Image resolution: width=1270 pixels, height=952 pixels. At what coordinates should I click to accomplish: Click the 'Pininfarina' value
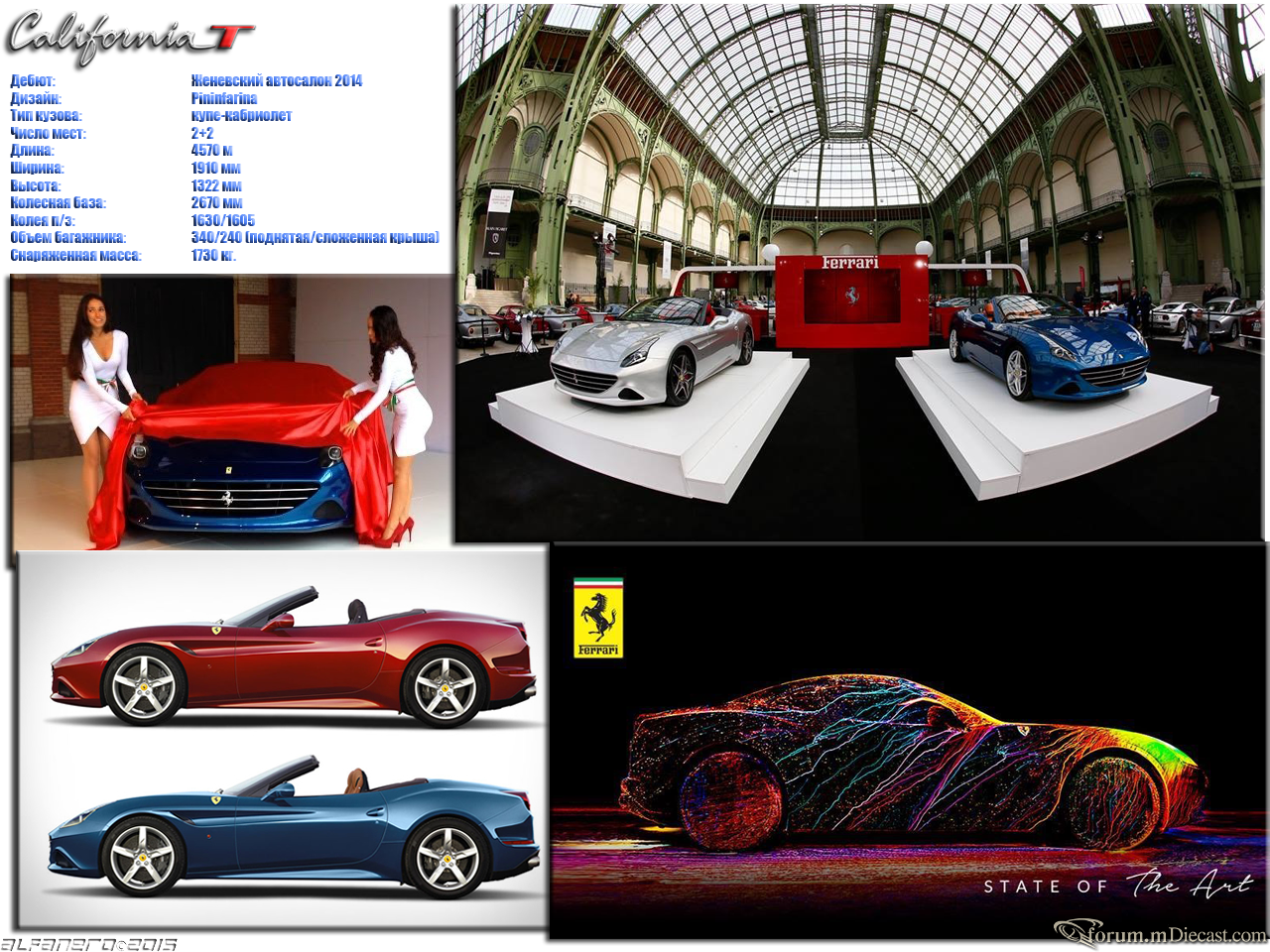(x=224, y=98)
